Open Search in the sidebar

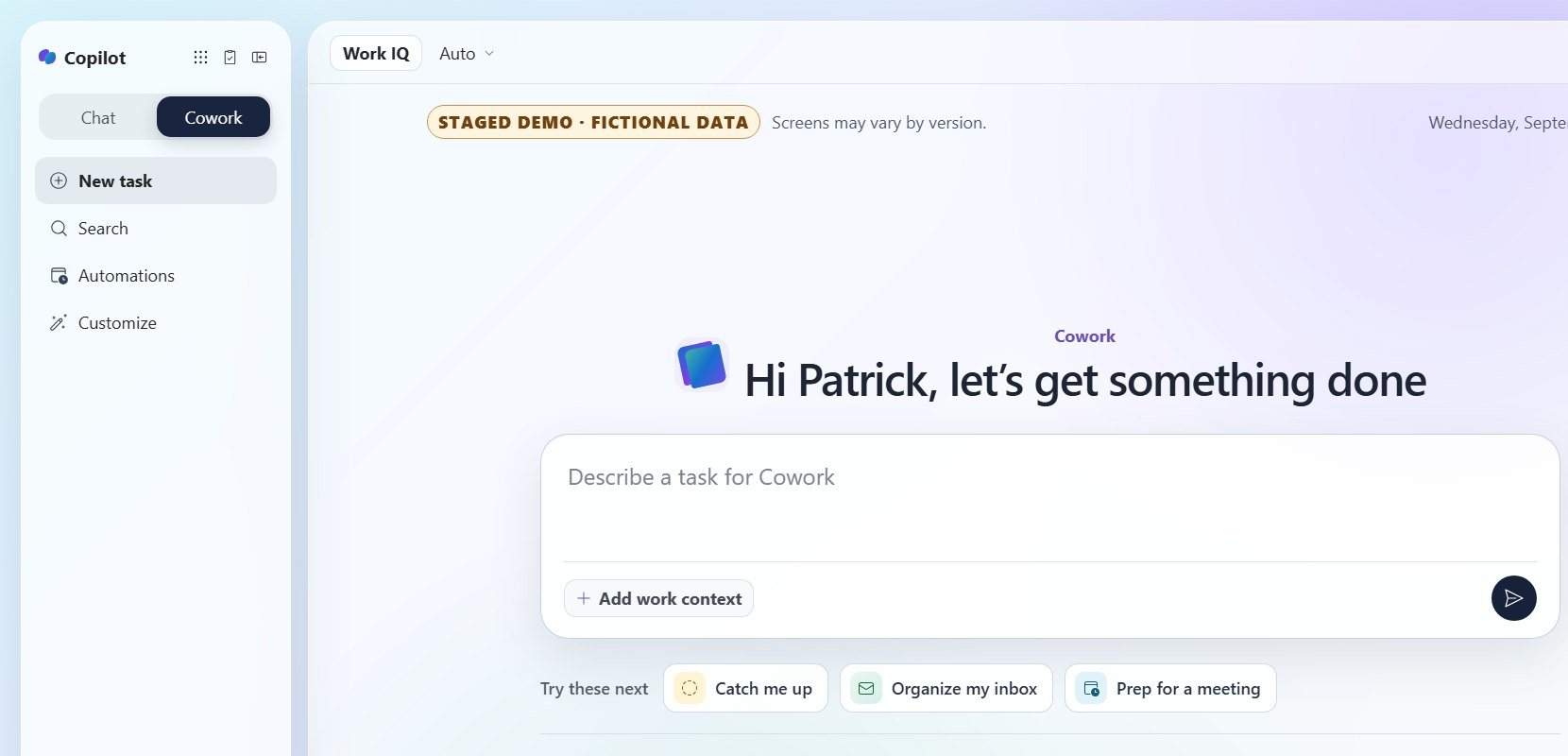pos(156,228)
